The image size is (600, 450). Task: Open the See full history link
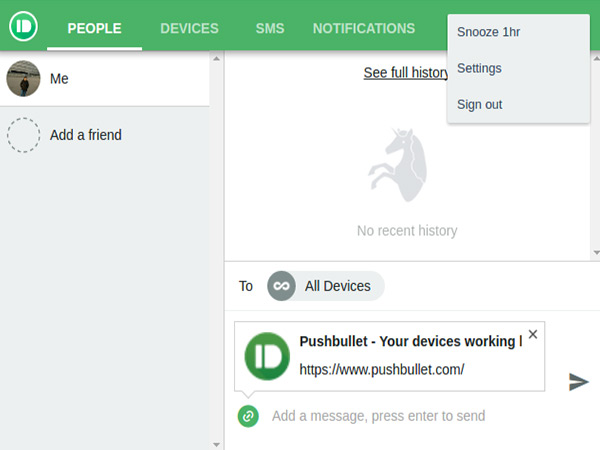(406, 73)
